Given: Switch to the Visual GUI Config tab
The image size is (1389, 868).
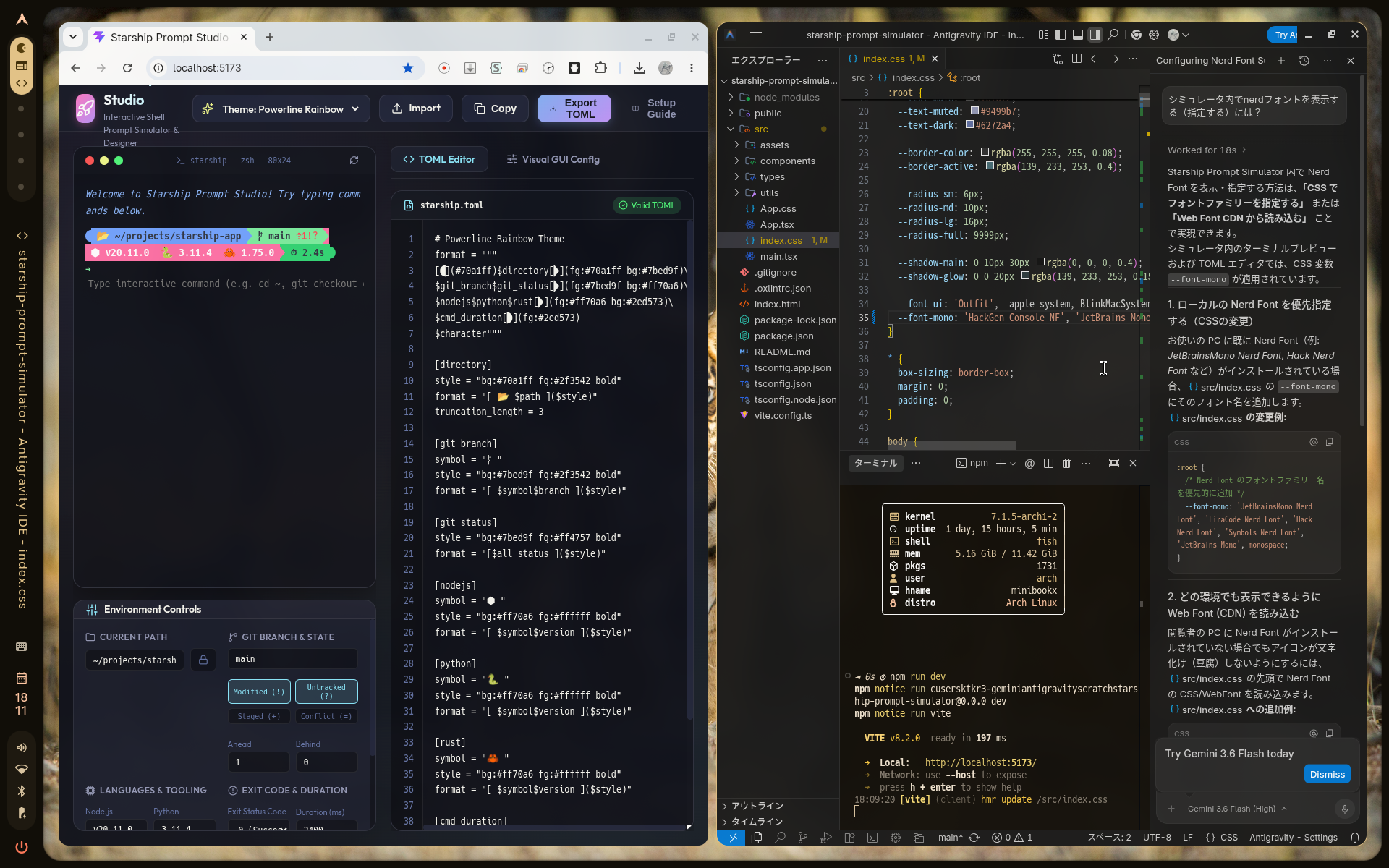Looking at the screenshot, I should coord(553,159).
